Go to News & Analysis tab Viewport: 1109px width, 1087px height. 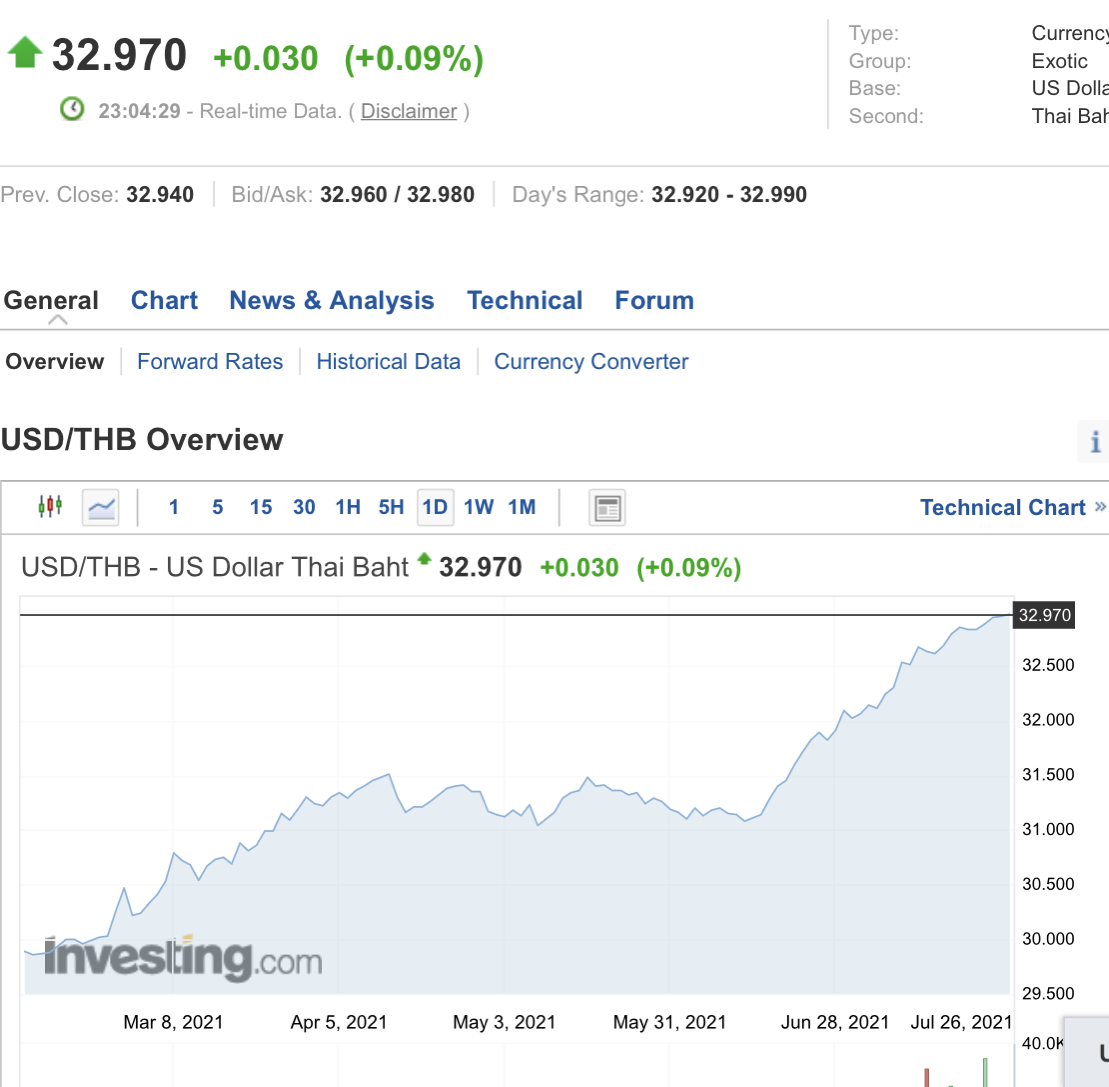[332, 301]
